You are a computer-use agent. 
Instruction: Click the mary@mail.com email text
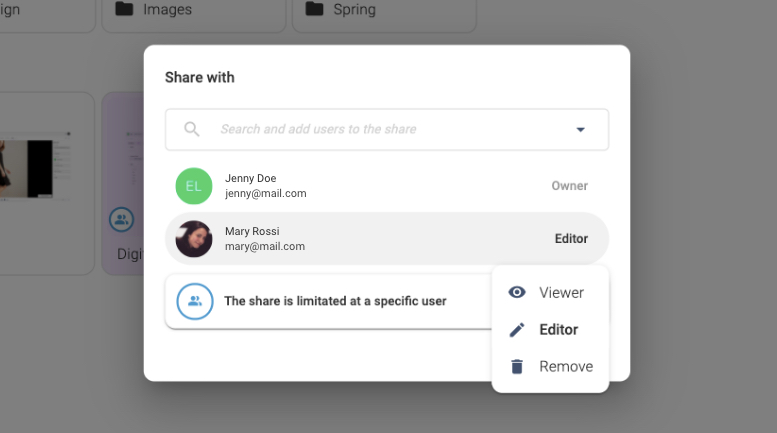(265, 247)
